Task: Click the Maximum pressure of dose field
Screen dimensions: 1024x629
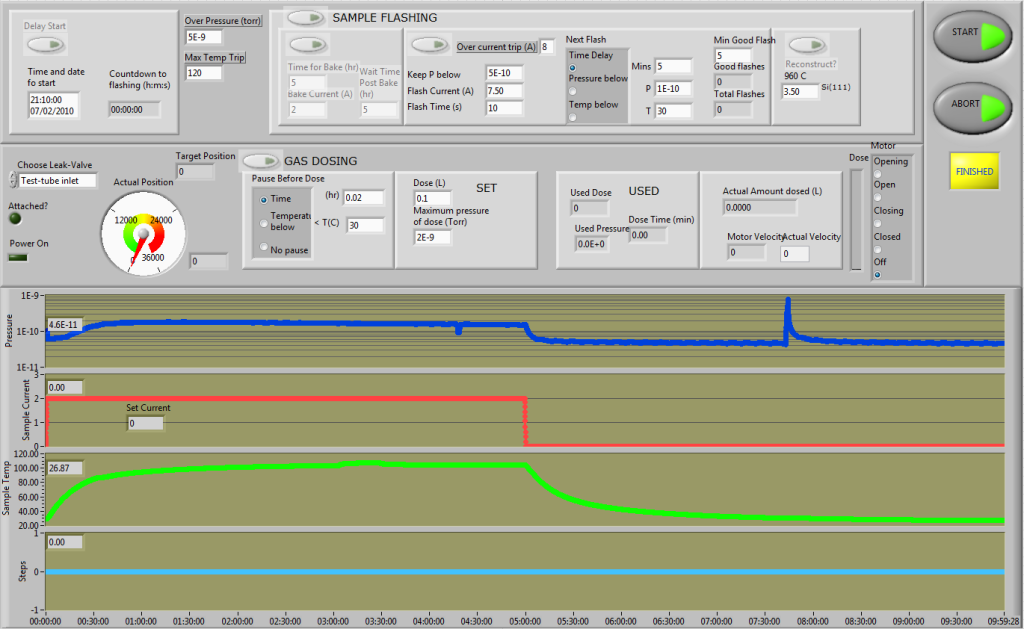Action: pos(432,237)
